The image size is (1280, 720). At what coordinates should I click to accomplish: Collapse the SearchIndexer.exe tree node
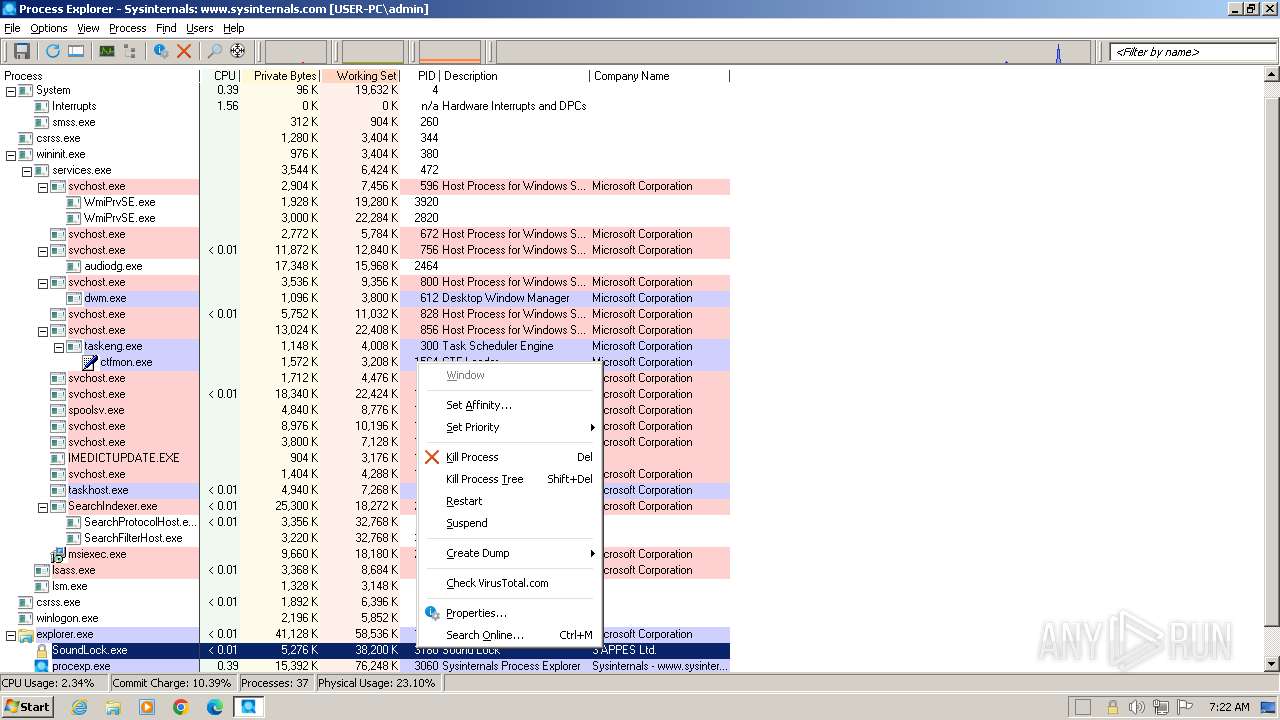(x=43, y=506)
